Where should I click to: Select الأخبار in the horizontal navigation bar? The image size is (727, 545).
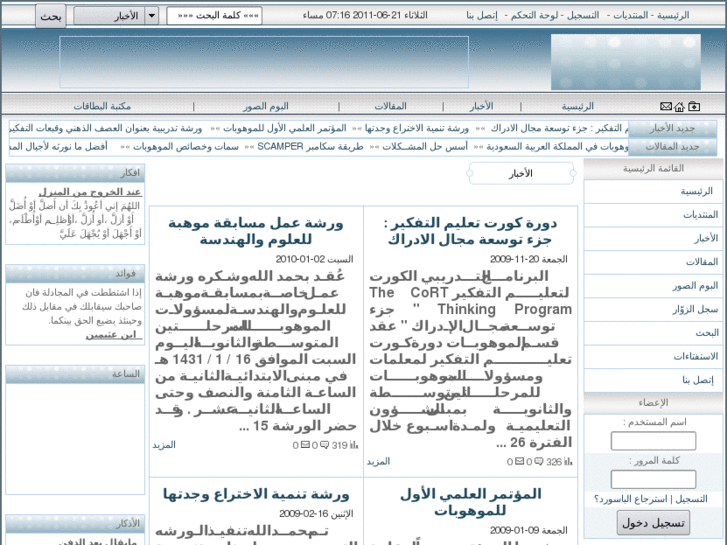481,106
